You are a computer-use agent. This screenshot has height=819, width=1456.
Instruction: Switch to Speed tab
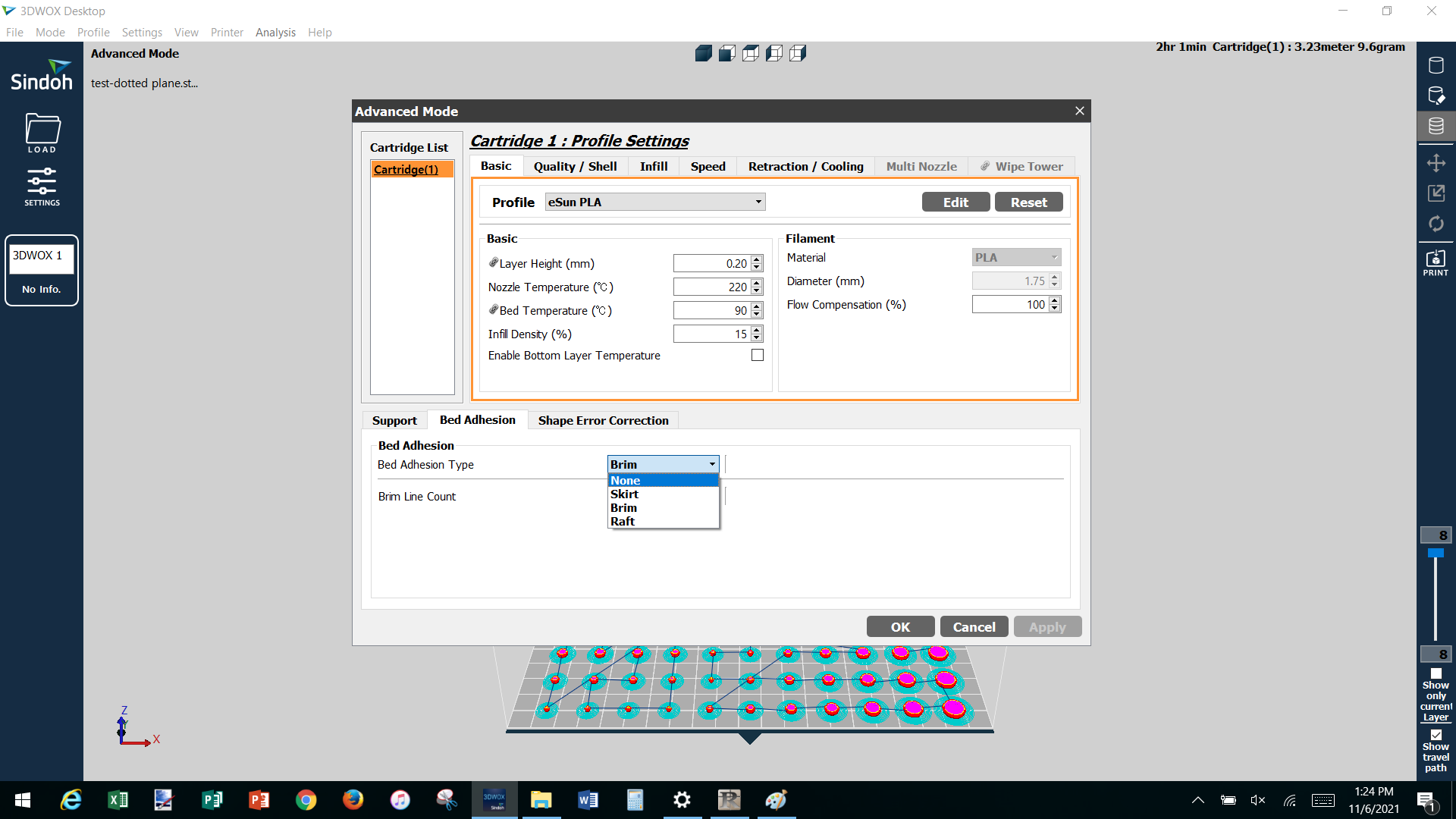point(708,166)
